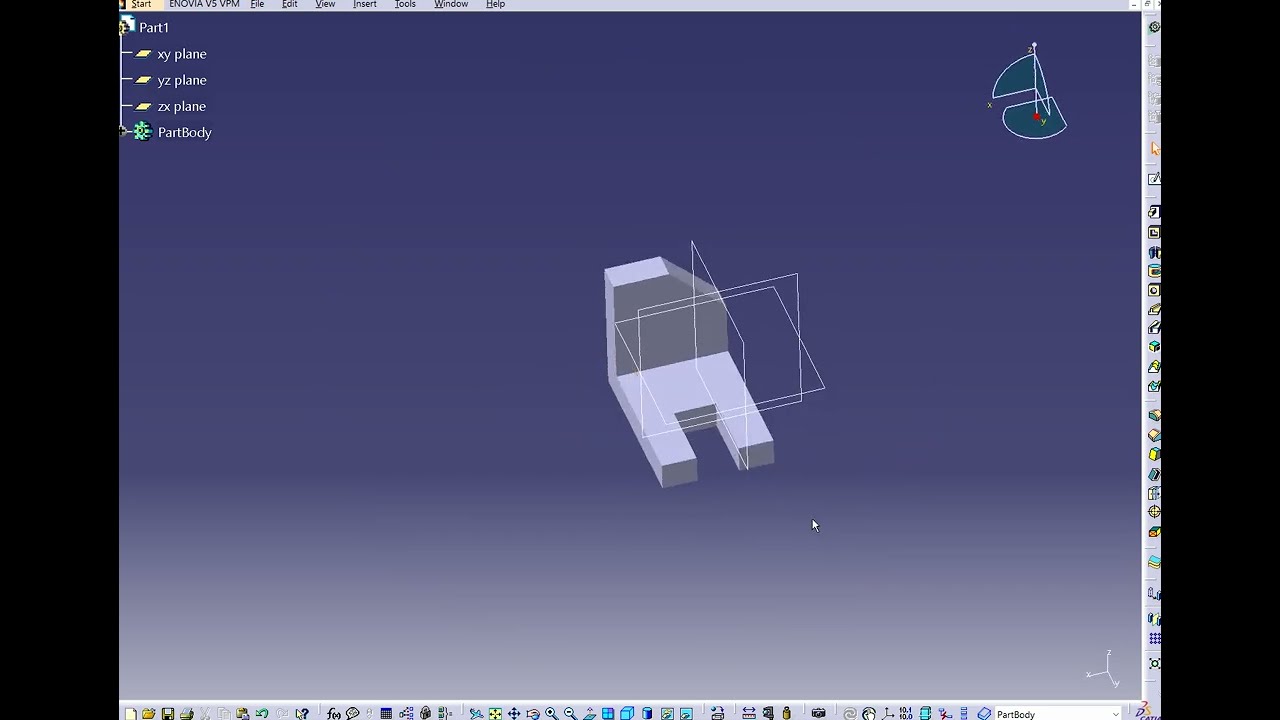Activate the Rotate view tool
Image resolution: width=1280 pixels, height=720 pixels.
tap(533, 713)
